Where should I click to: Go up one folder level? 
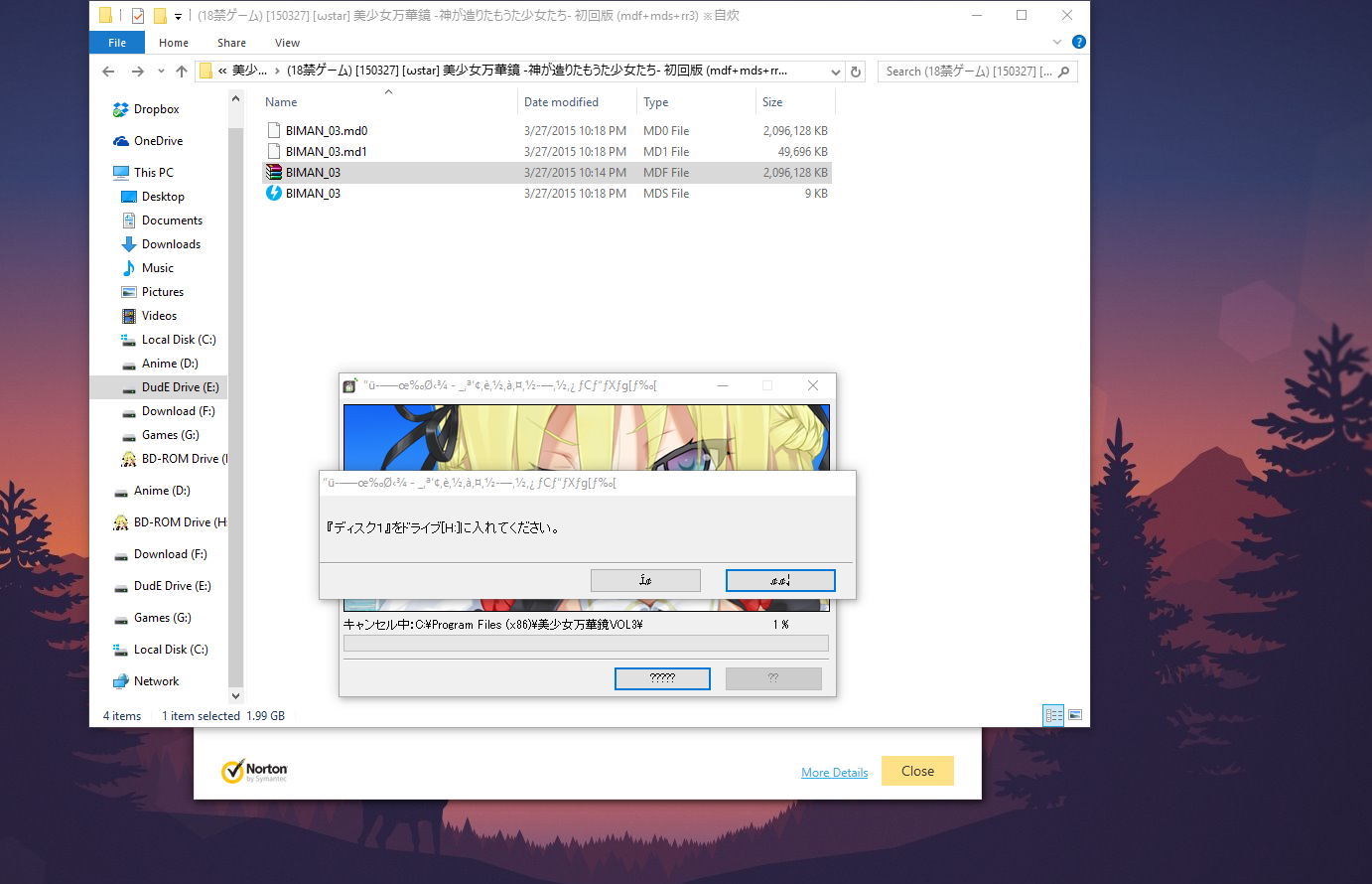[182, 72]
